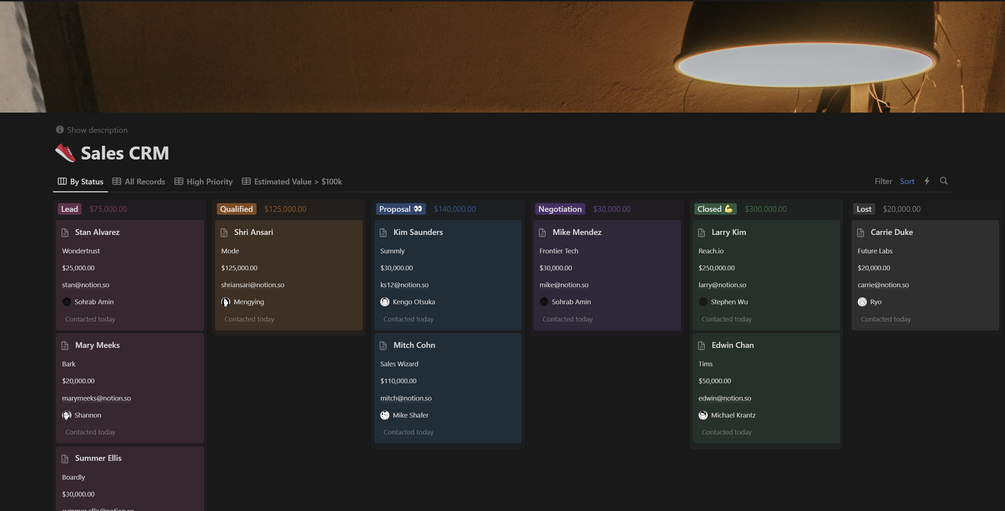Click Sohrab Amin avatar on Mike Mendez card
1005x511 pixels.
[x=544, y=302]
